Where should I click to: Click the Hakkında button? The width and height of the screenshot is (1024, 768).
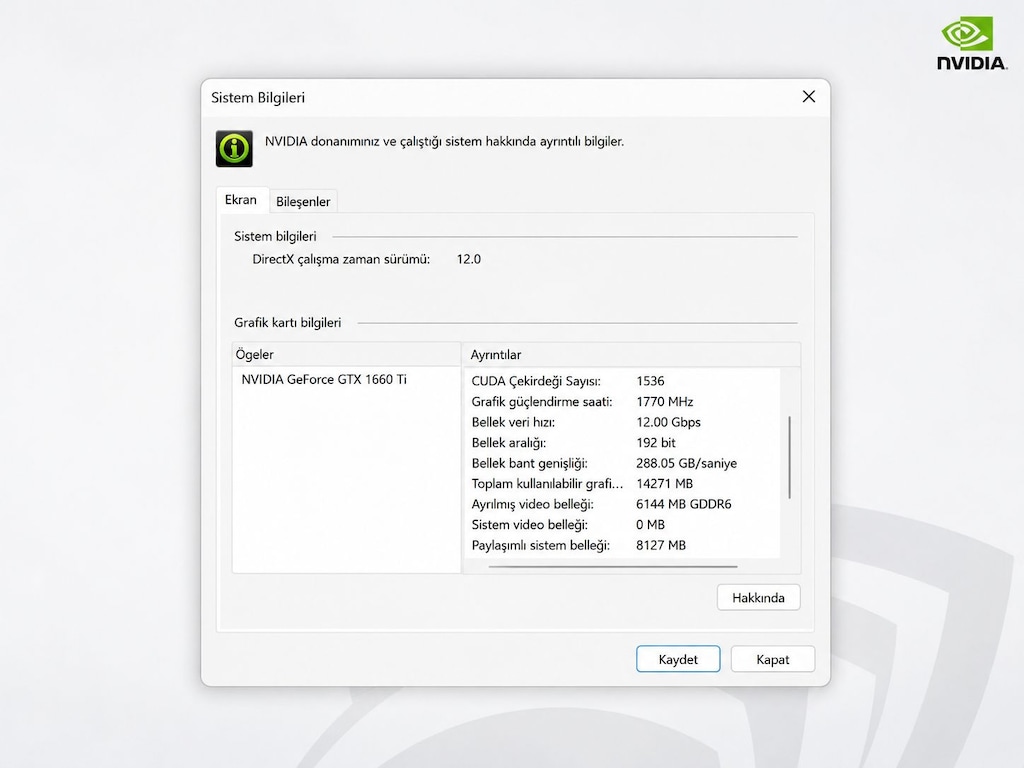click(758, 598)
